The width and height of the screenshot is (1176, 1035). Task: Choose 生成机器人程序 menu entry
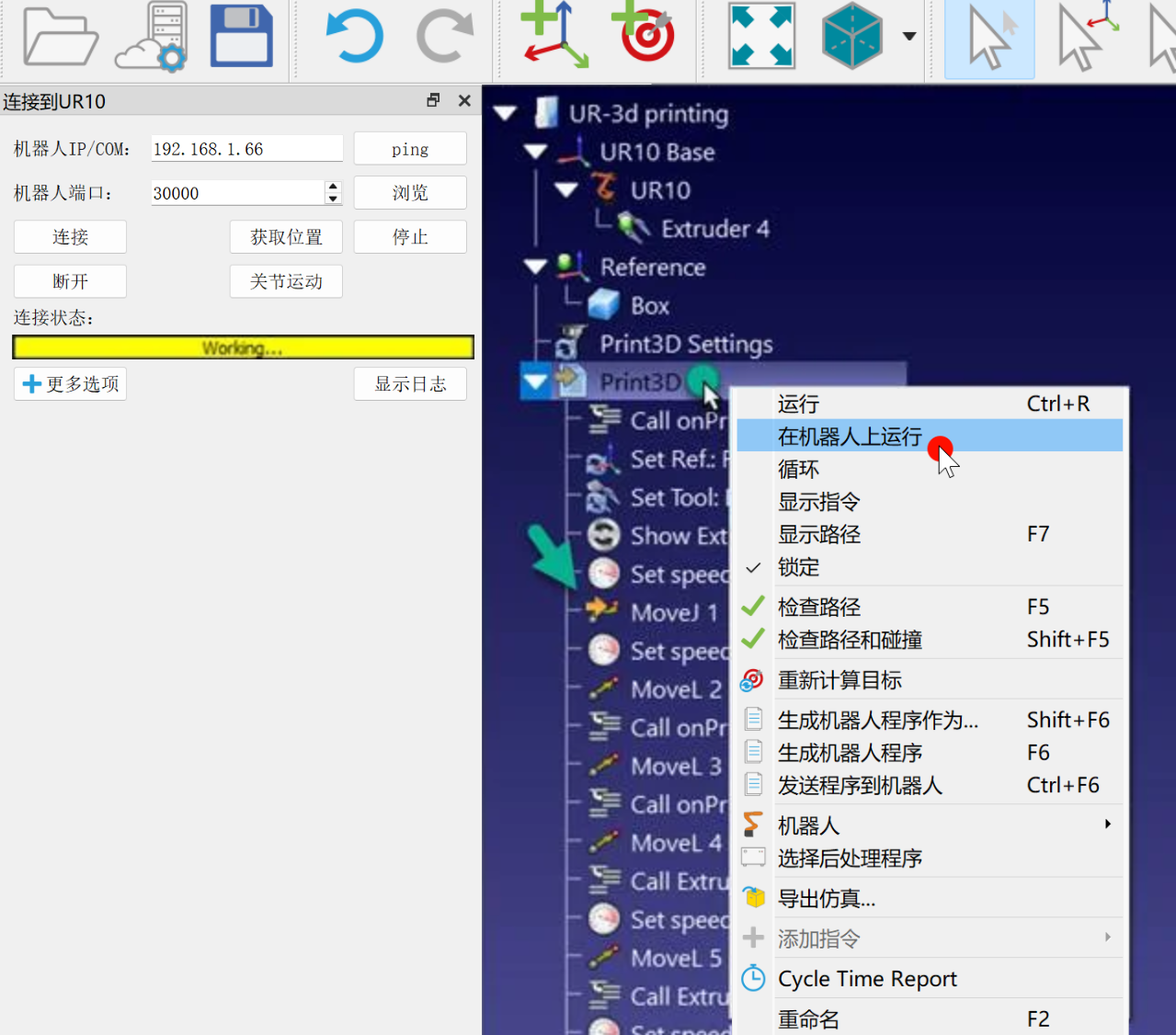pyautogui.click(x=849, y=753)
